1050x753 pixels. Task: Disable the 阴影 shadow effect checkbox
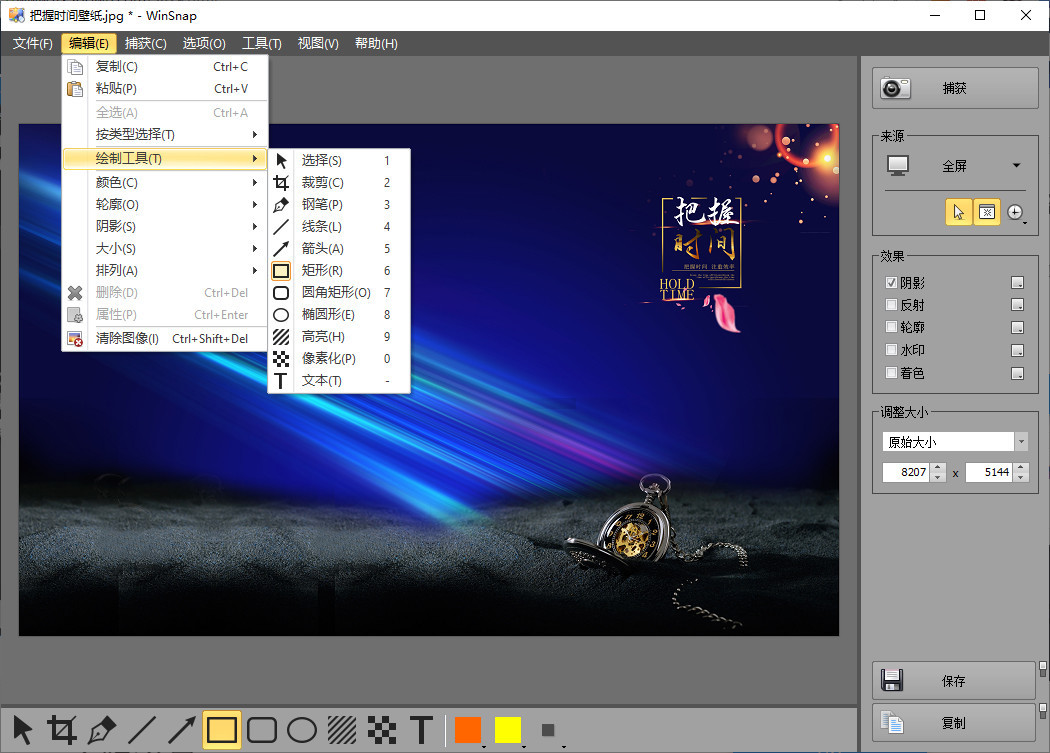[892, 283]
